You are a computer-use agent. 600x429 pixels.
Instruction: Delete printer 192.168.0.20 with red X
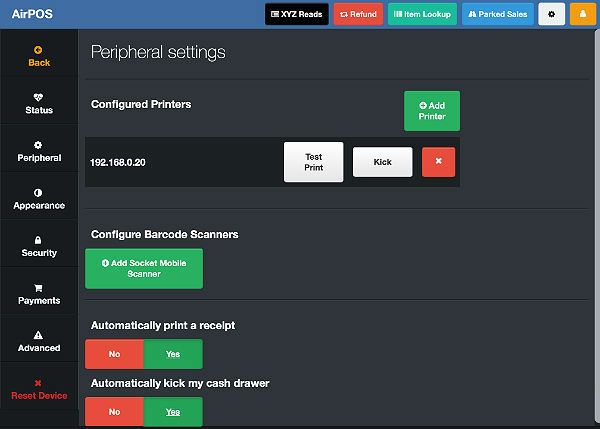[439, 162]
